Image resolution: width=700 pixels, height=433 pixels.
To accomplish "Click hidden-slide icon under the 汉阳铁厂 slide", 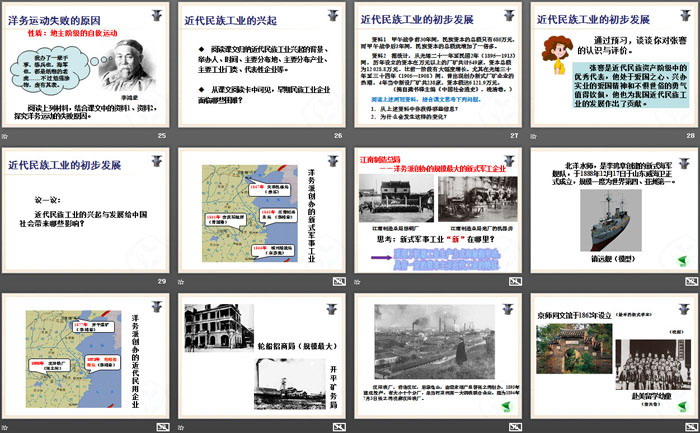I will point(515,427).
